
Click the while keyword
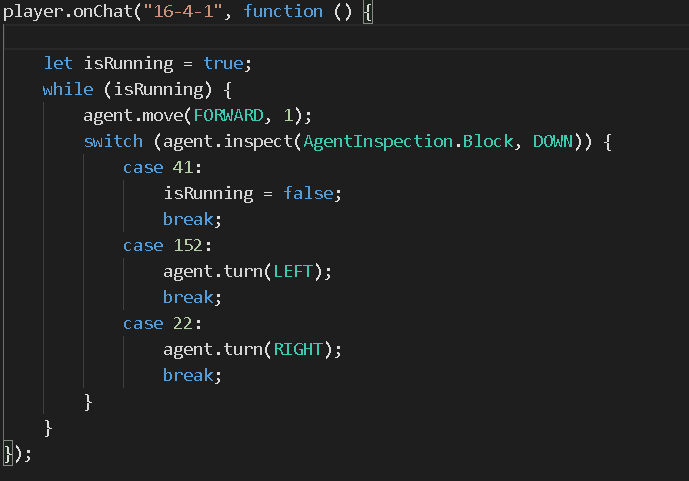click(67, 90)
